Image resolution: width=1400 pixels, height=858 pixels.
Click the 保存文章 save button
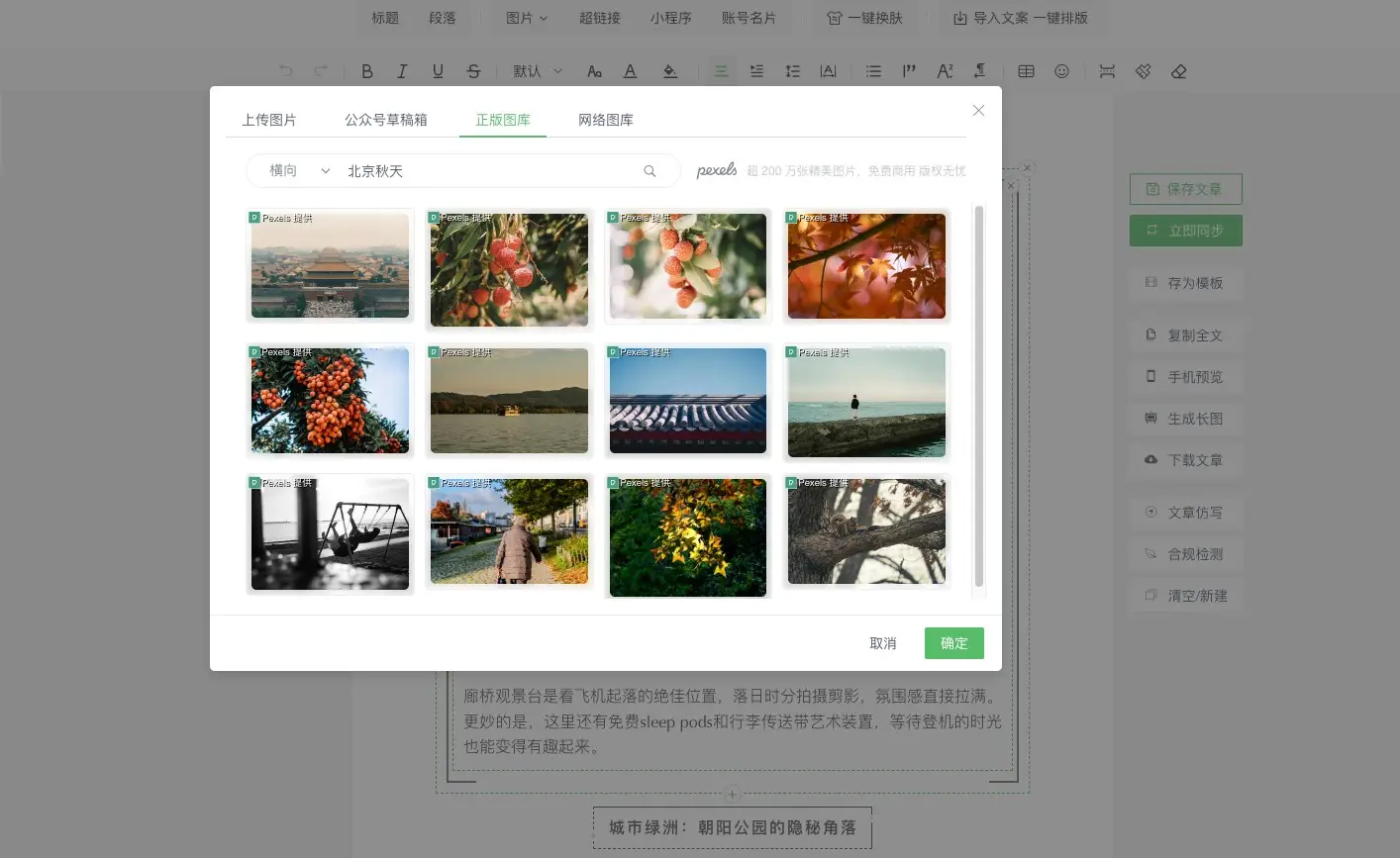click(1185, 188)
